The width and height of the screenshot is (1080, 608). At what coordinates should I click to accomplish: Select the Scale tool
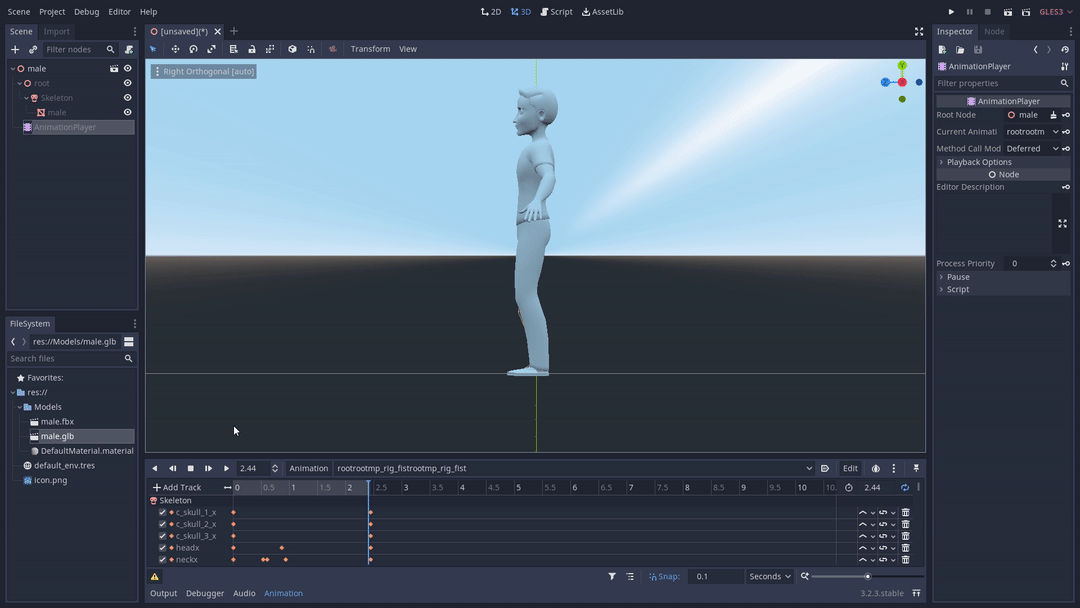click(211, 48)
